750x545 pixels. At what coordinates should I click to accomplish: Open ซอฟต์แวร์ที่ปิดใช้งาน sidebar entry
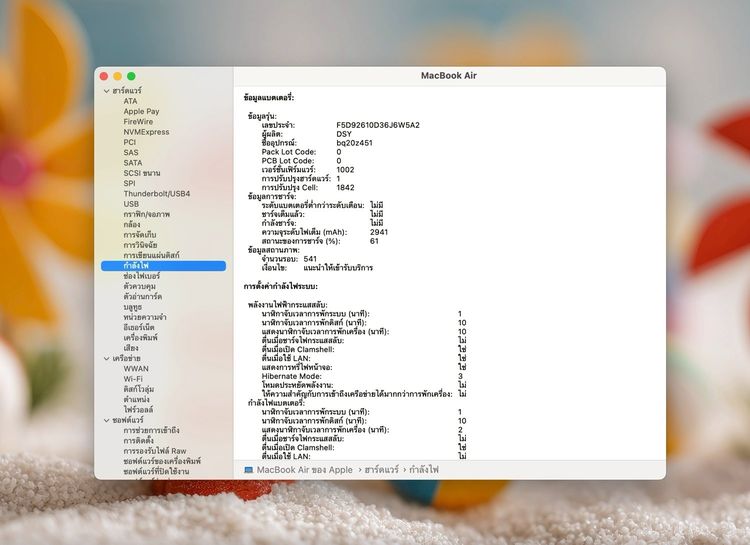point(156,472)
